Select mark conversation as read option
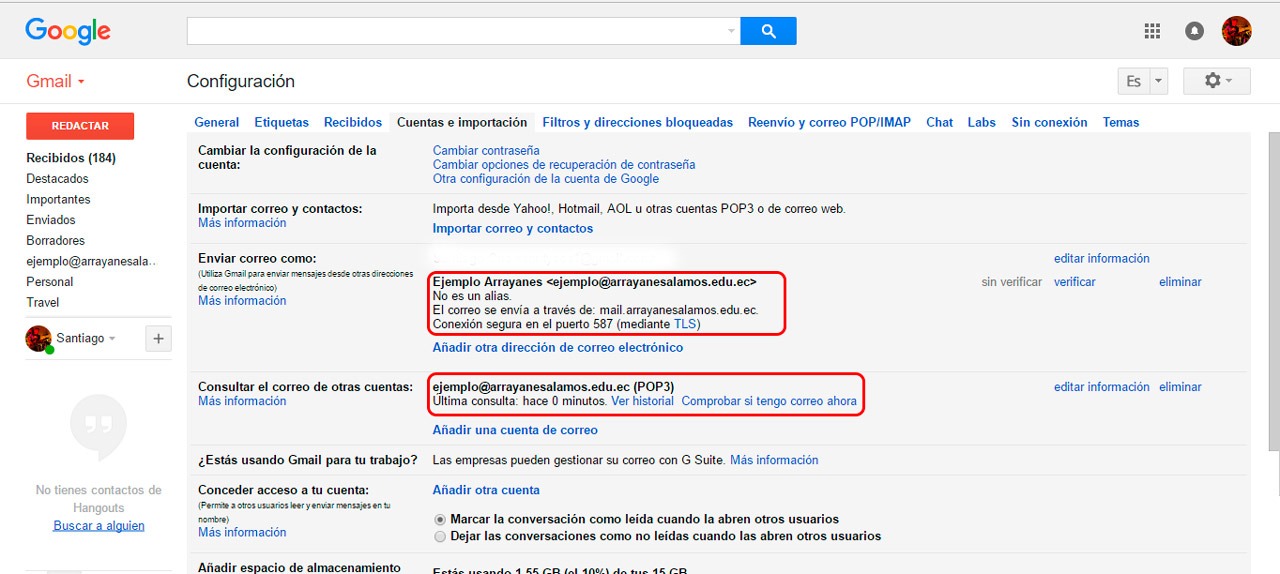 point(440,520)
